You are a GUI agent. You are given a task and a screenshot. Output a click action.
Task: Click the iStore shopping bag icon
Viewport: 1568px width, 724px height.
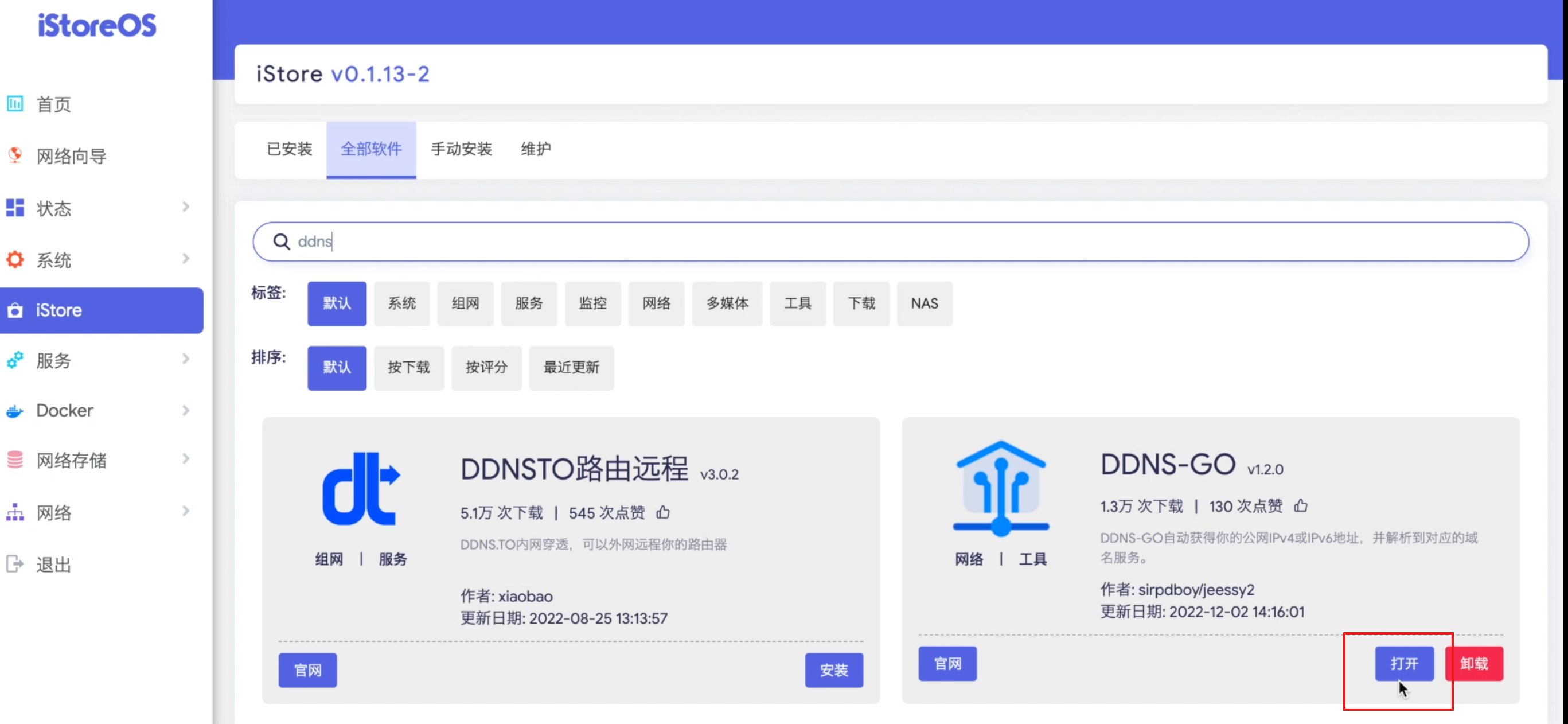[15, 310]
